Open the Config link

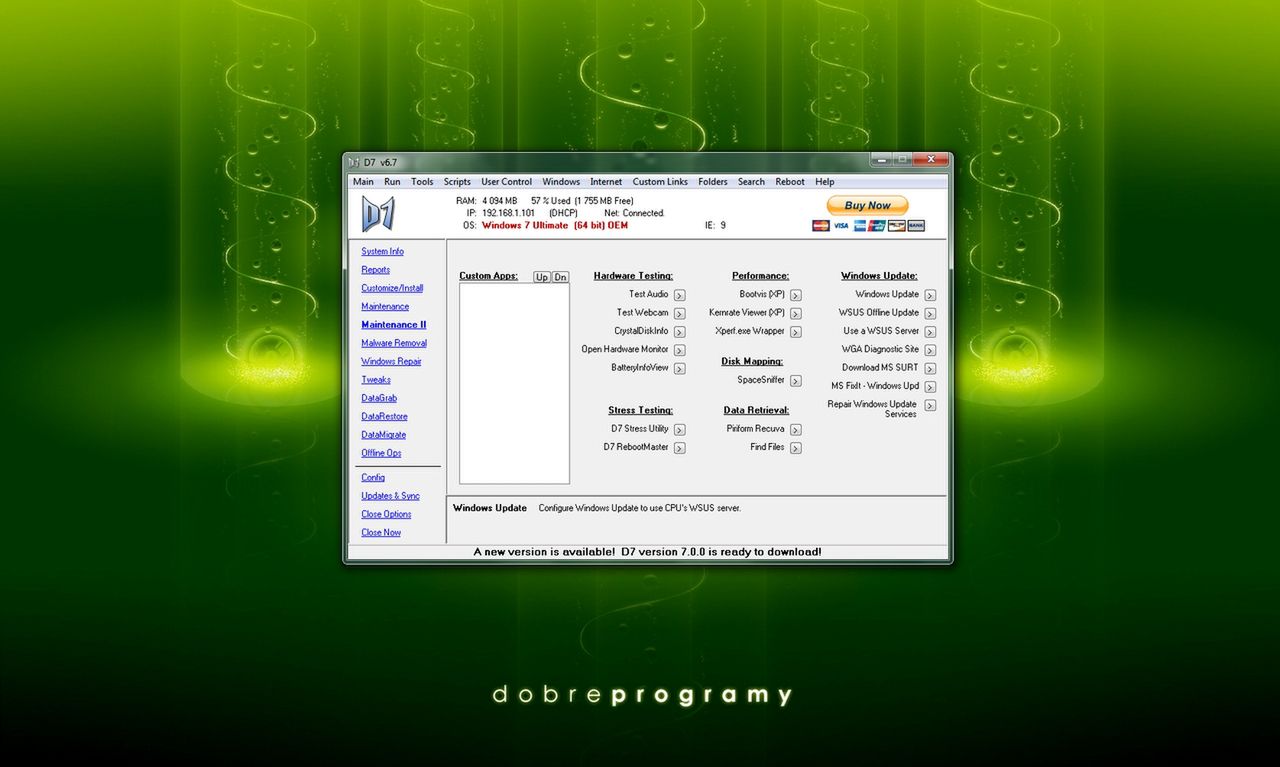pos(373,478)
